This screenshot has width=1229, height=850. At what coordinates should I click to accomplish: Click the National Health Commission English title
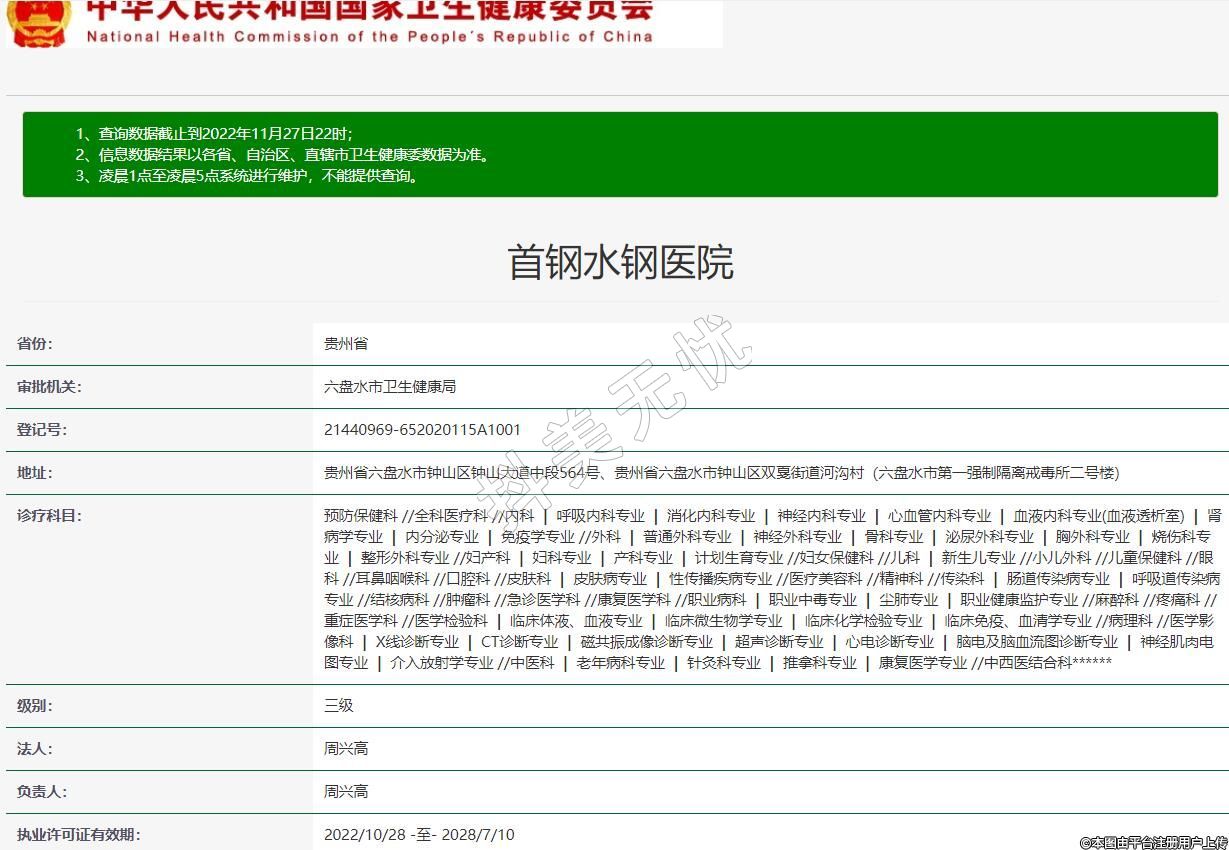[369, 37]
